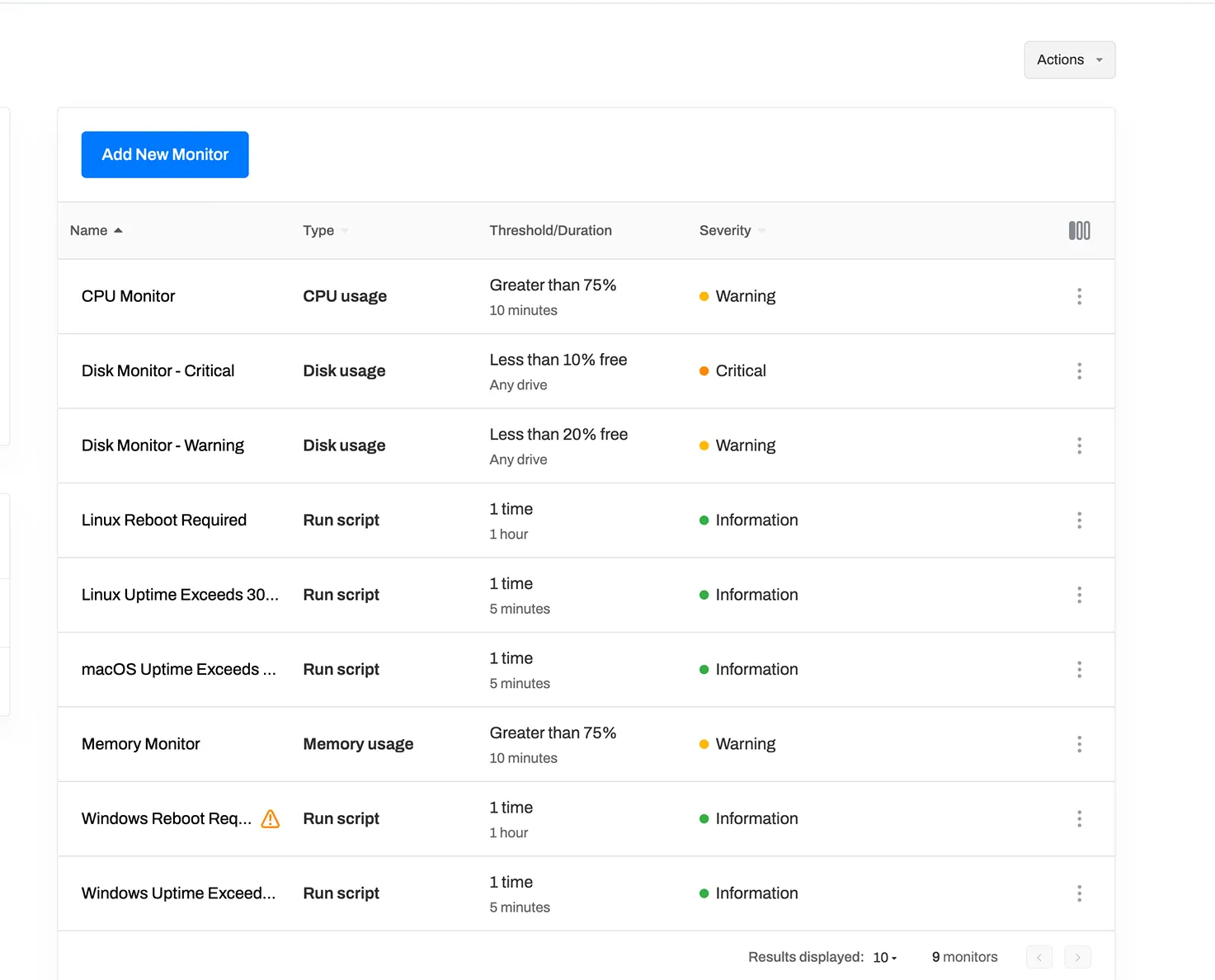This screenshot has width=1215, height=980.
Task: Open the Severity column filter arrow
Action: click(x=761, y=231)
